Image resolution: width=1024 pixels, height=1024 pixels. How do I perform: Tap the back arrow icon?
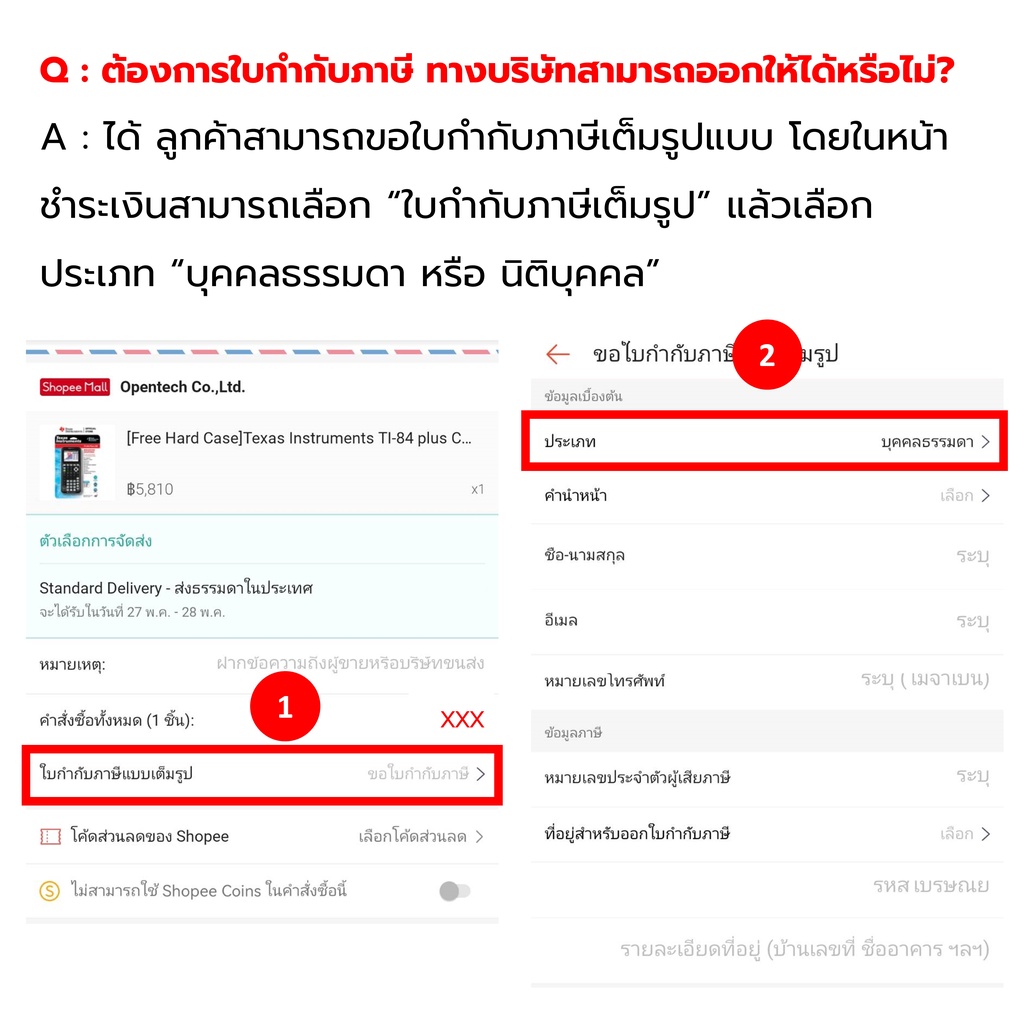pyautogui.click(x=558, y=355)
